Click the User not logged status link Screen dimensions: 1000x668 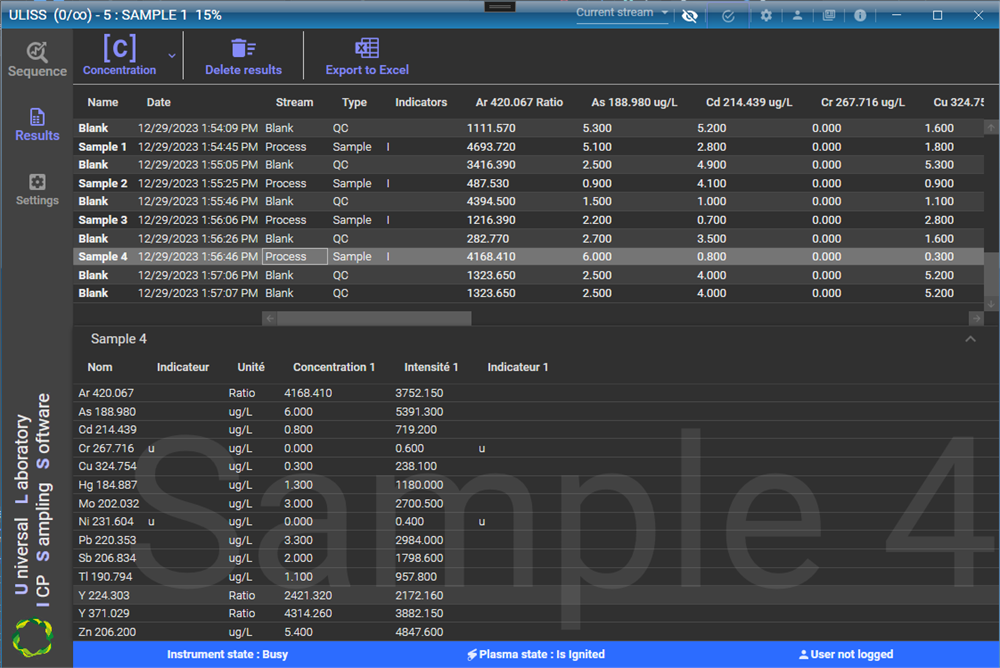[846, 654]
